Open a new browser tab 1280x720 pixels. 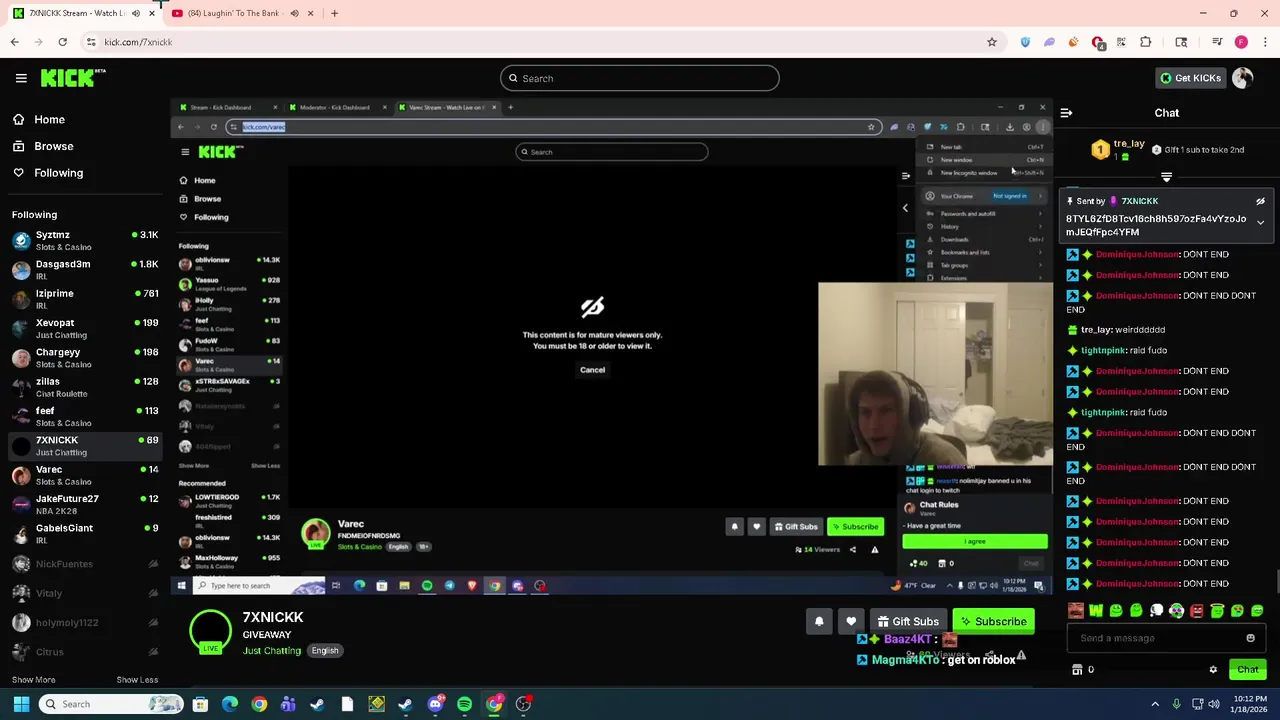(x=334, y=13)
